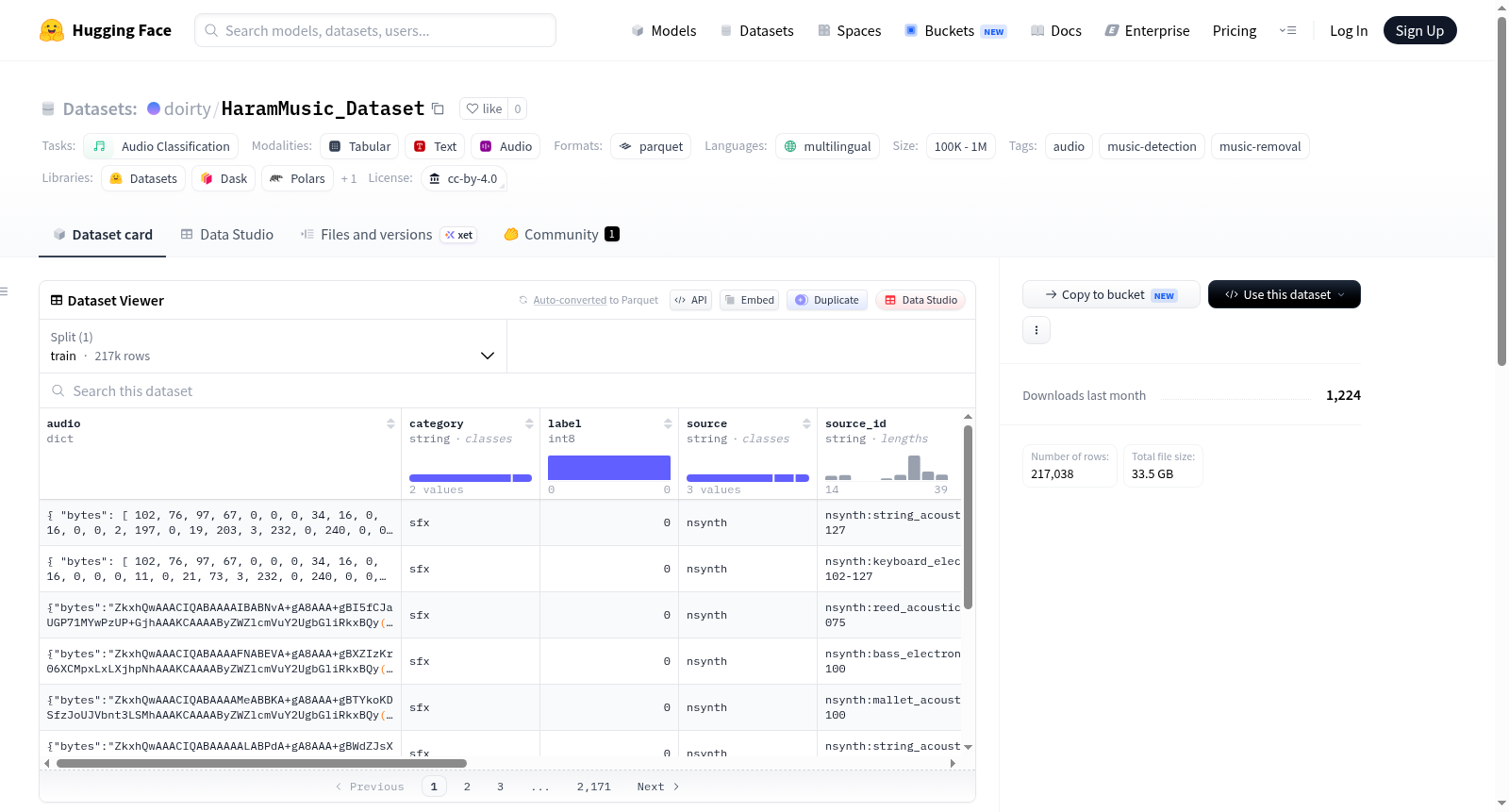Select the Tabular modality tag
This screenshot has width=1509, height=812.
click(359, 146)
